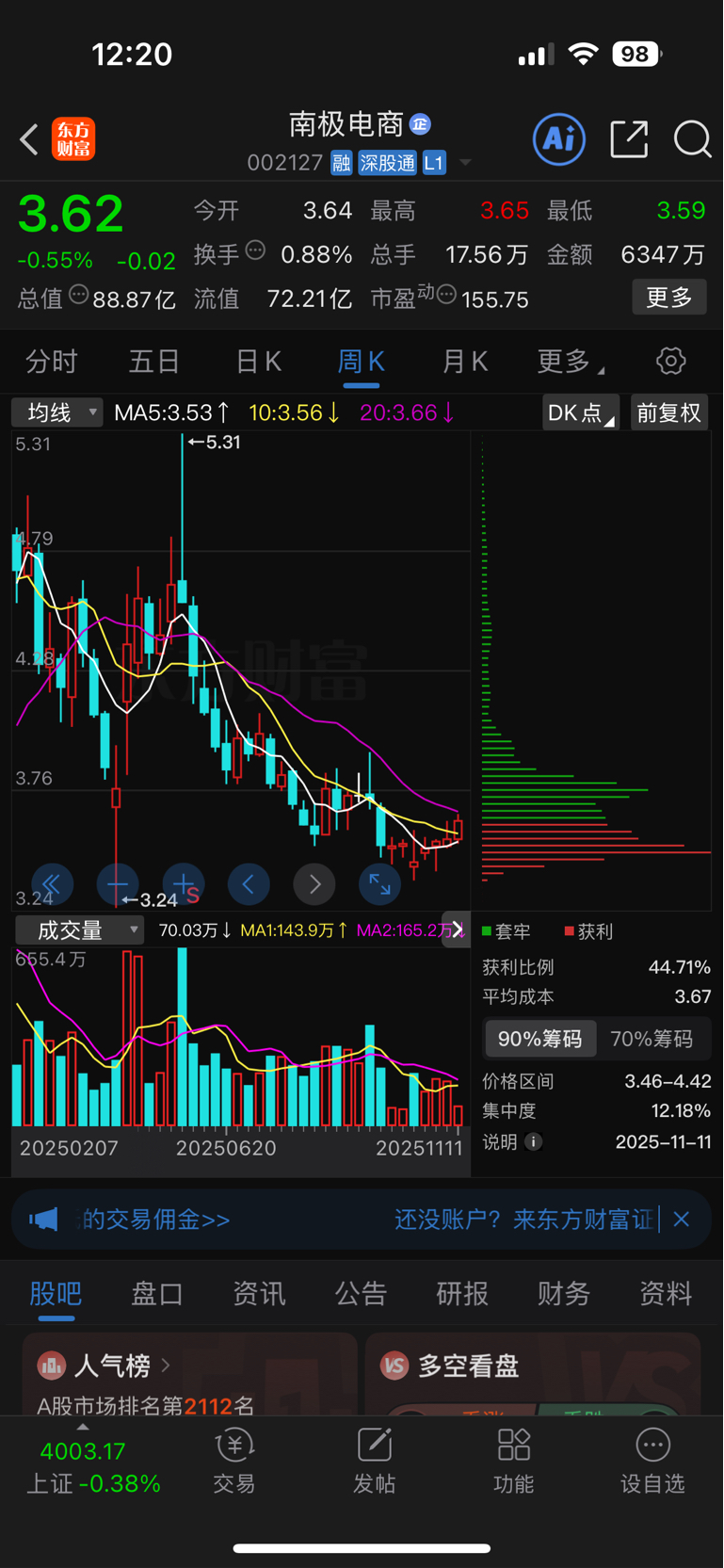Toggle the 融 margin tag
724x1568 pixels.
(x=341, y=163)
